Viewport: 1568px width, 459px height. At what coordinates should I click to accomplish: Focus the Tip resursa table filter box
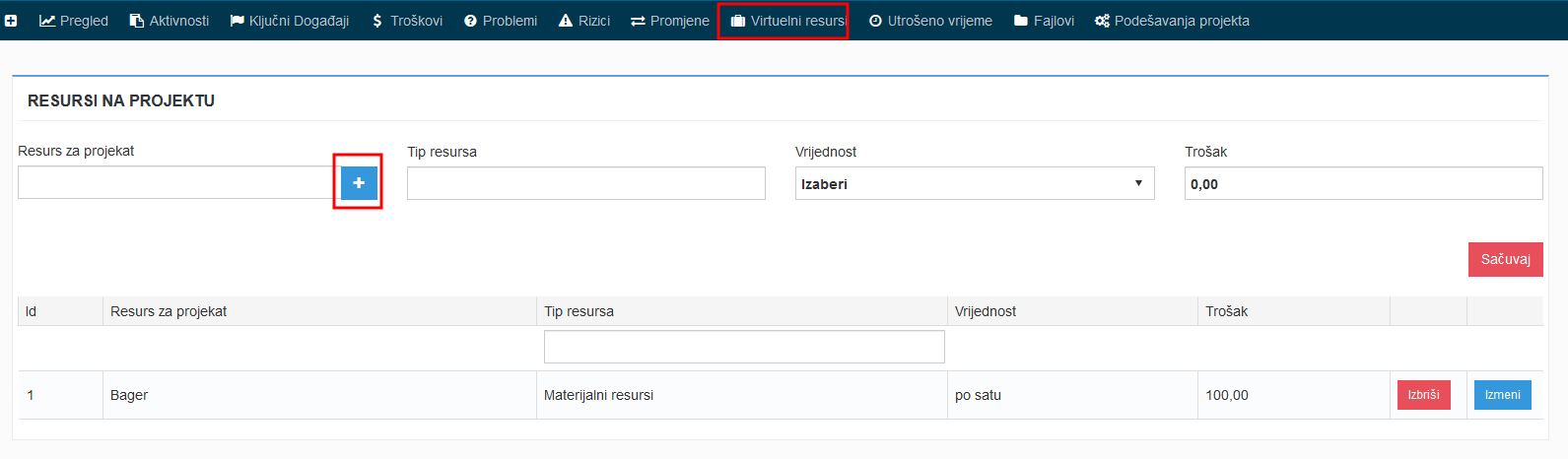pos(744,347)
